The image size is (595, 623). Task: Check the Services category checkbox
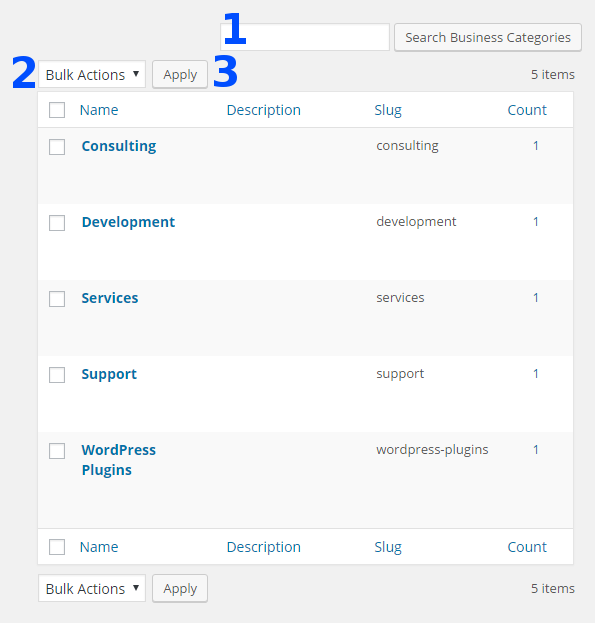coord(57,299)
